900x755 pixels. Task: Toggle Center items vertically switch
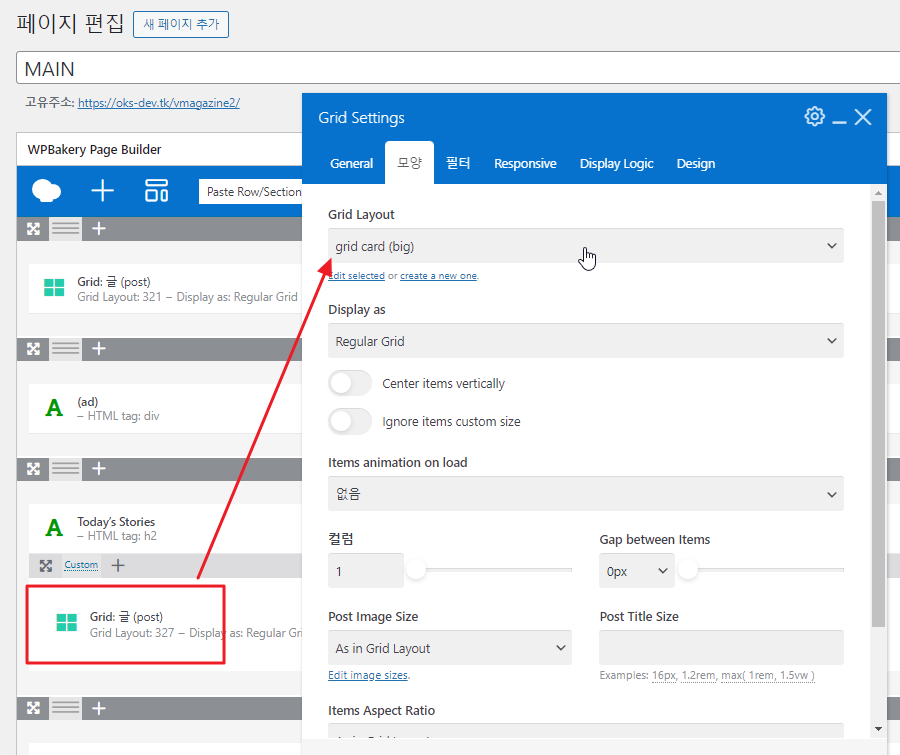click(x=350, y=383)
